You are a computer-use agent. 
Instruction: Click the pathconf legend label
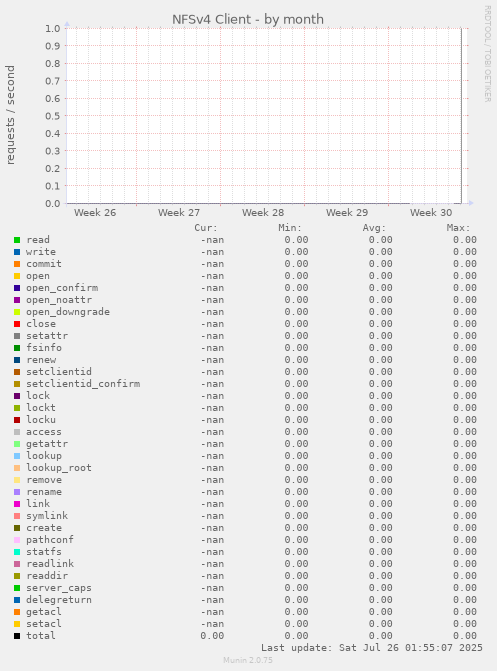point(50,540)
